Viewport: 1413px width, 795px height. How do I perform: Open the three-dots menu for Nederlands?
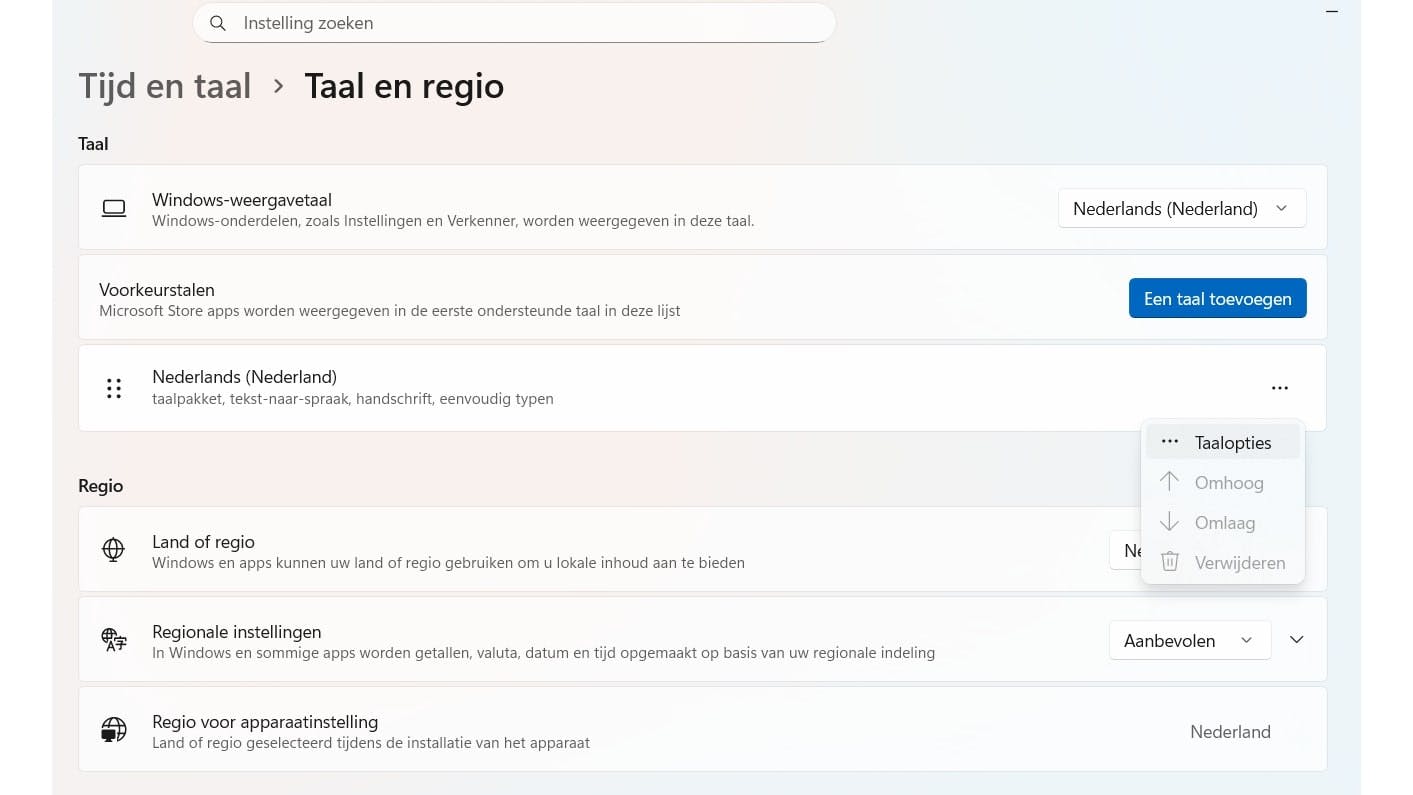[x=1279, y=388]
